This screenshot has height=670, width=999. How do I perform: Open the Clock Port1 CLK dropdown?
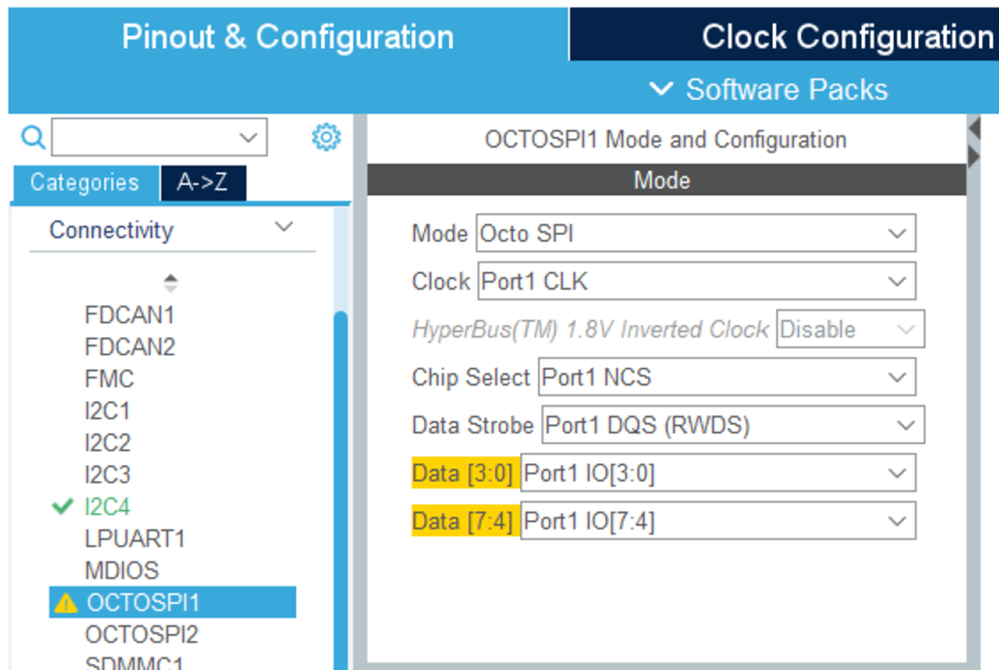pos(697,281)
